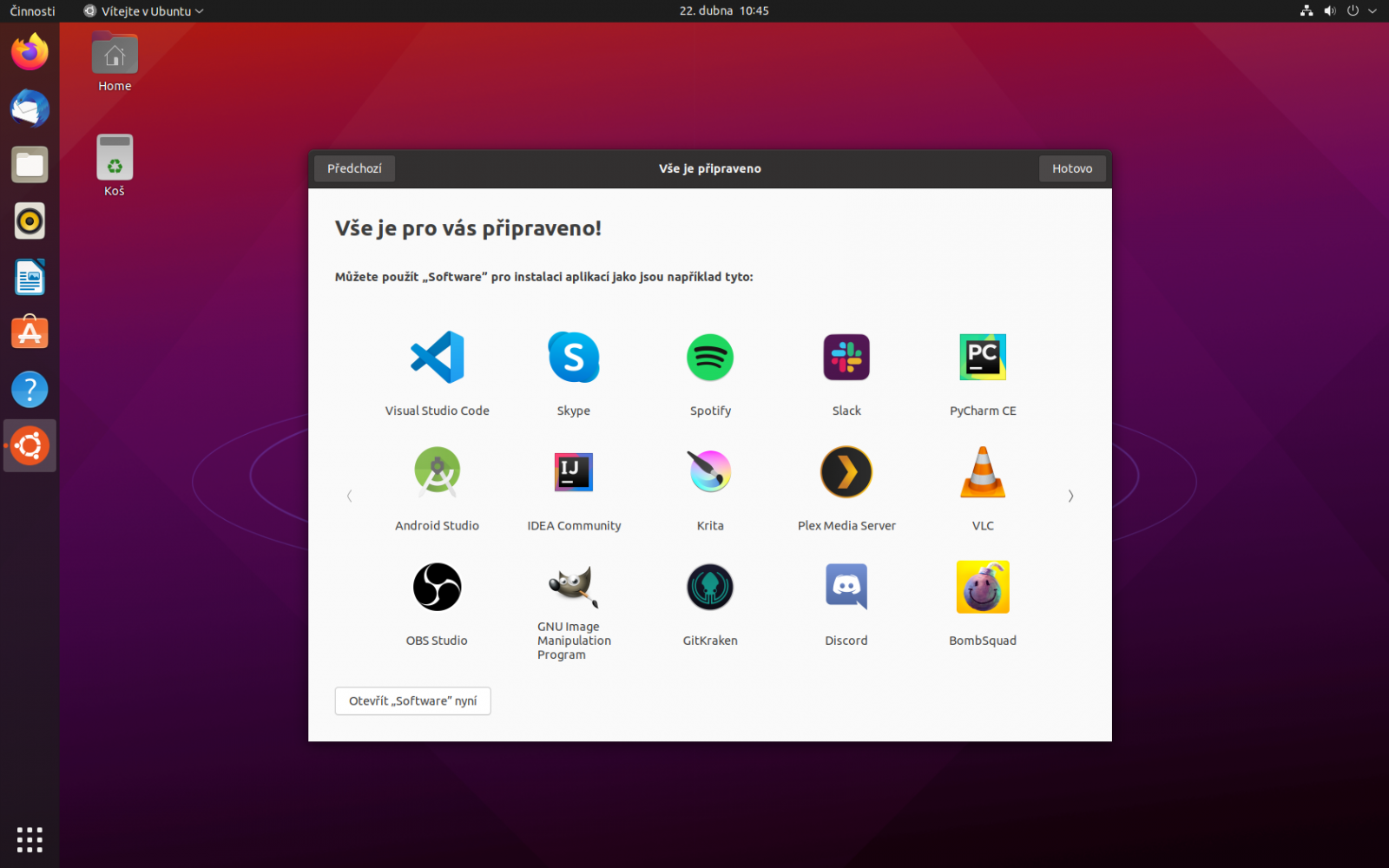This screenshot has width=1389, height=868.
Task: Select OBS Studio from the grid
Action: coord(437,587)
